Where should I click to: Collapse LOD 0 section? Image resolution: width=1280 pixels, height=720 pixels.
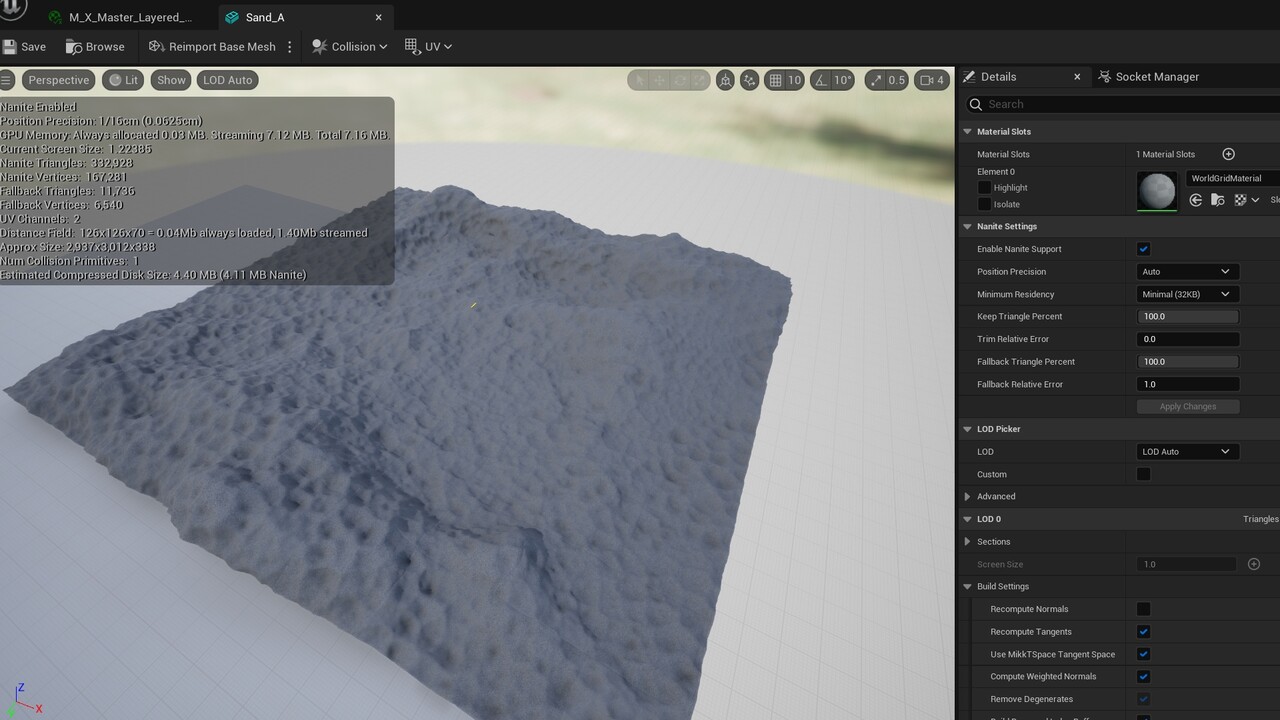[x=967, y=519]
